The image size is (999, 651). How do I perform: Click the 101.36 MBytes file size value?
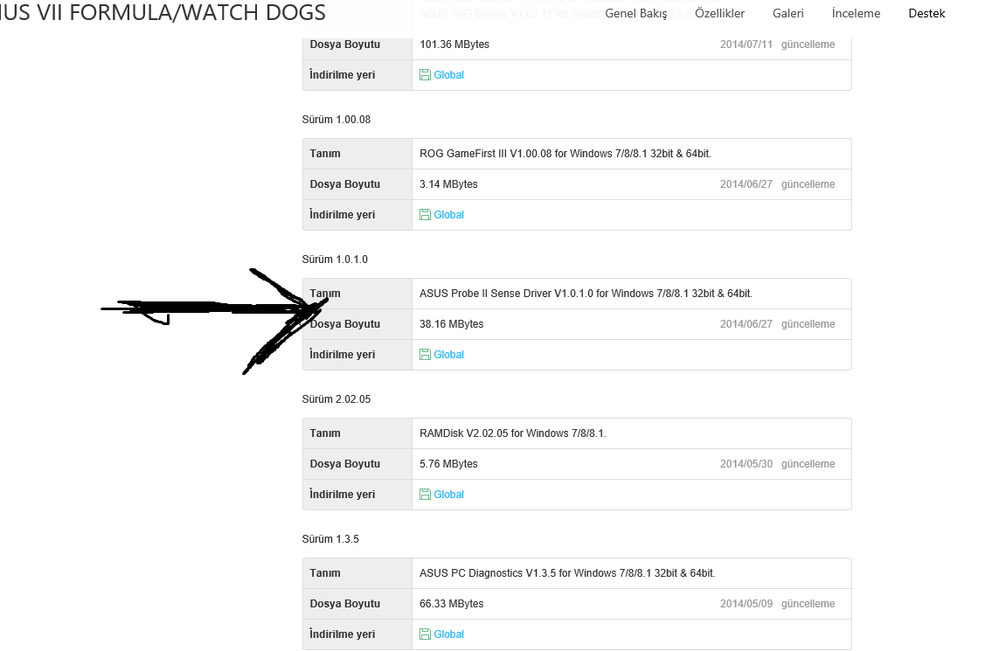[454, 44]
